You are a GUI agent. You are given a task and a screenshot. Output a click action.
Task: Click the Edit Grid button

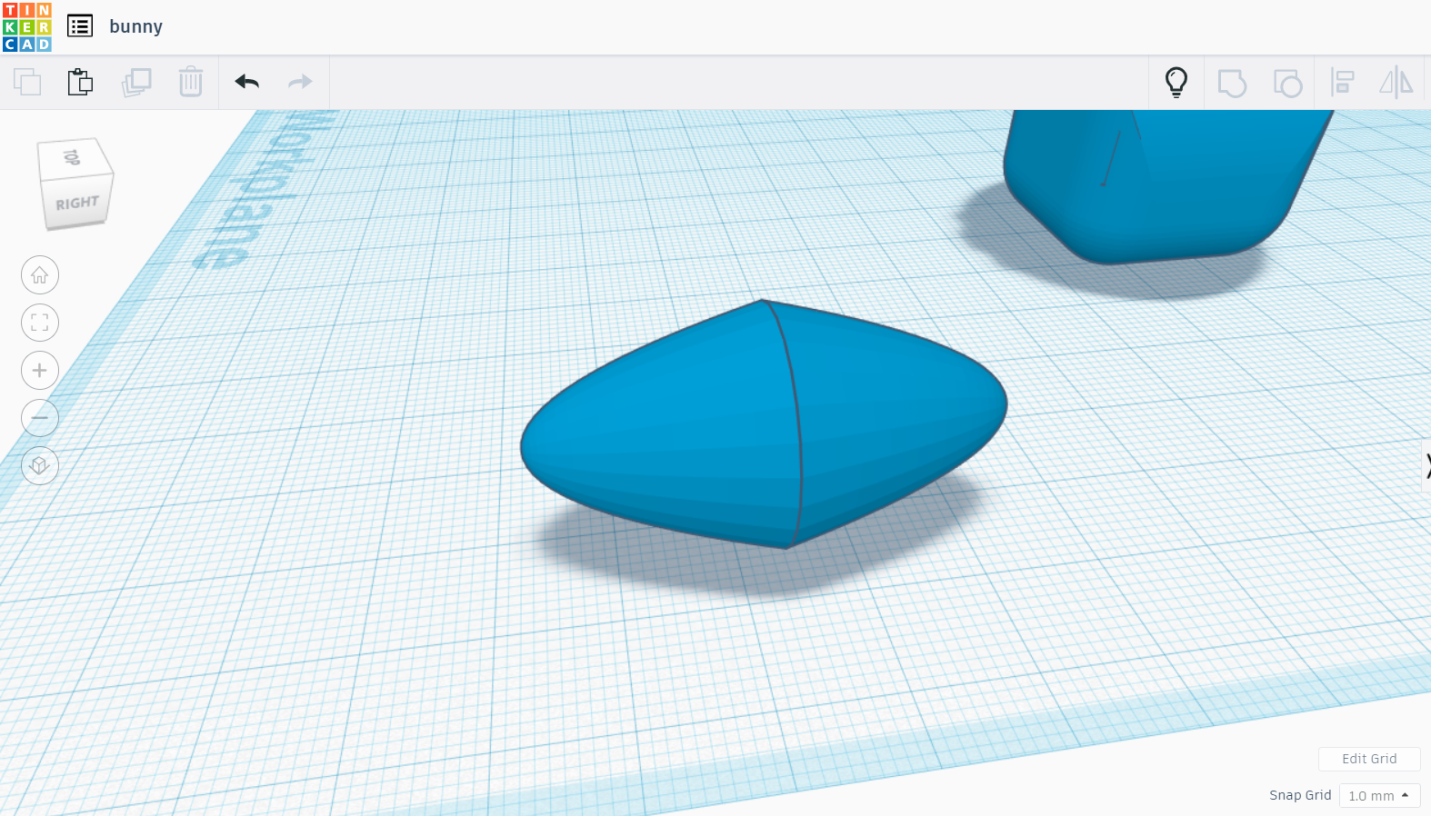click(x=1369, y=759)
